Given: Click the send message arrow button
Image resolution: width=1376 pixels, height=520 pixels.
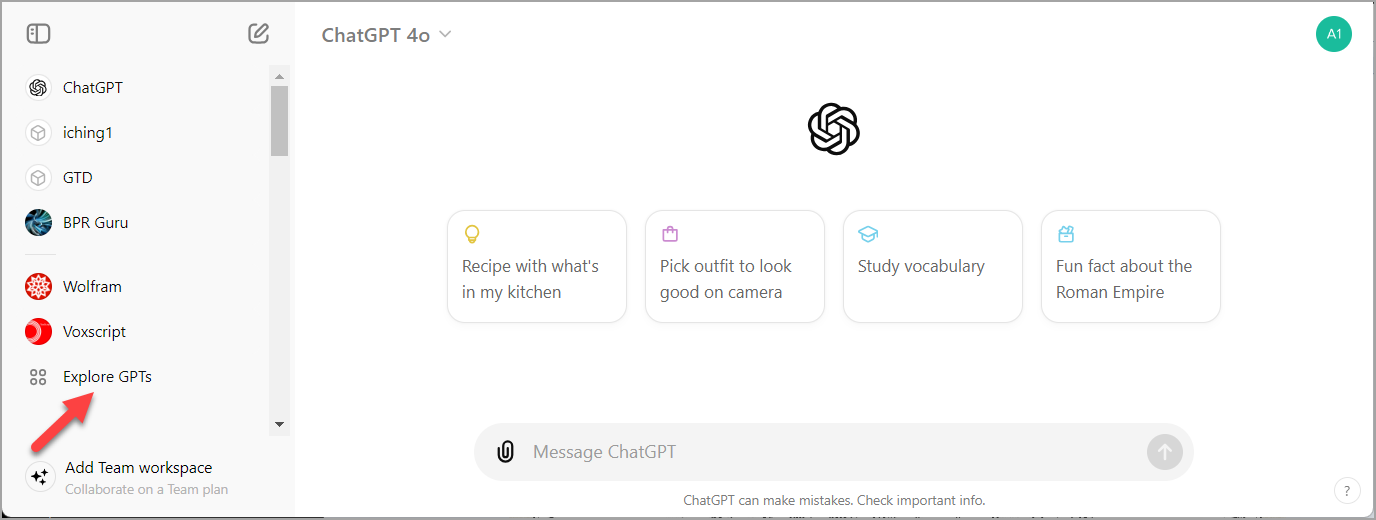Looking at the screenshot, I should [1164, 452].
